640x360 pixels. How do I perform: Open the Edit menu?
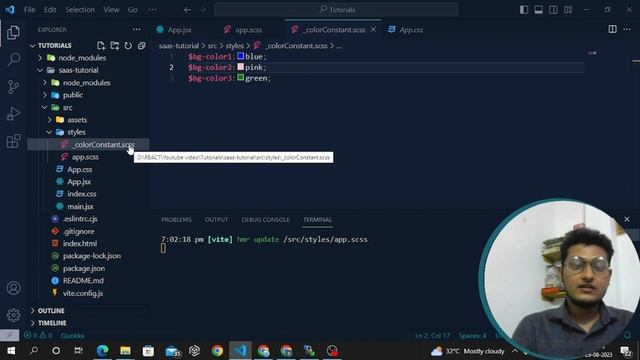pyautogui.click(x=50, y=10)
